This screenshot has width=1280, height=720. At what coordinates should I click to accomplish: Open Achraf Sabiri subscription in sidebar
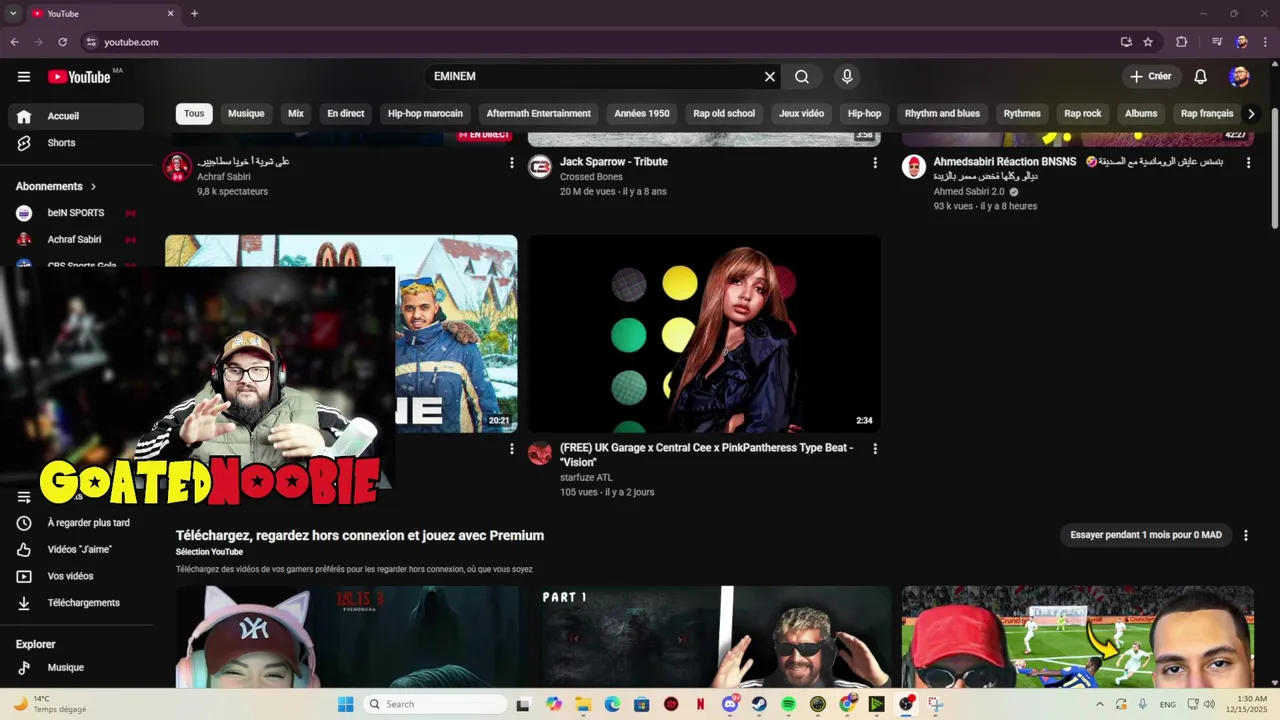pos(76,240)
